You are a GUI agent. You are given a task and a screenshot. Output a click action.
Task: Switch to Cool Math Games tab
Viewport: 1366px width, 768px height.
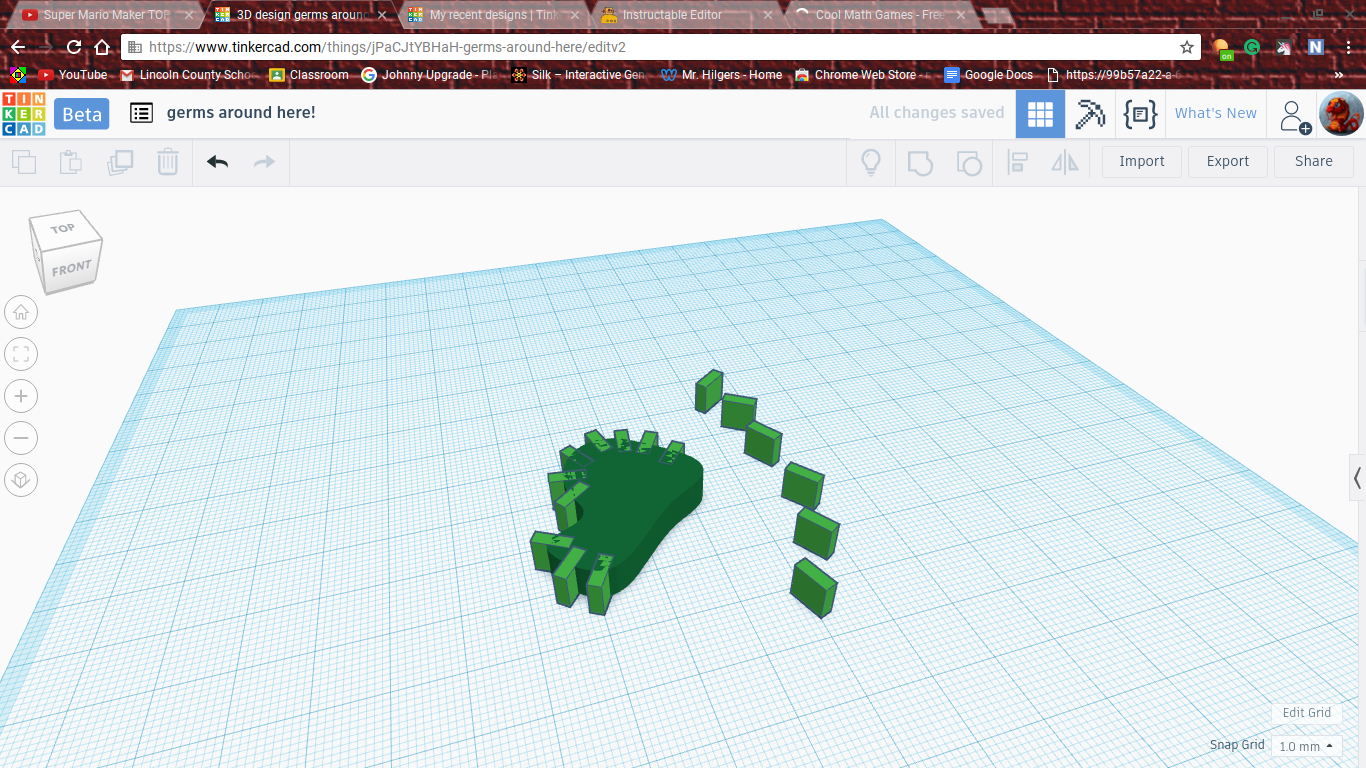(x=878, y=15)
